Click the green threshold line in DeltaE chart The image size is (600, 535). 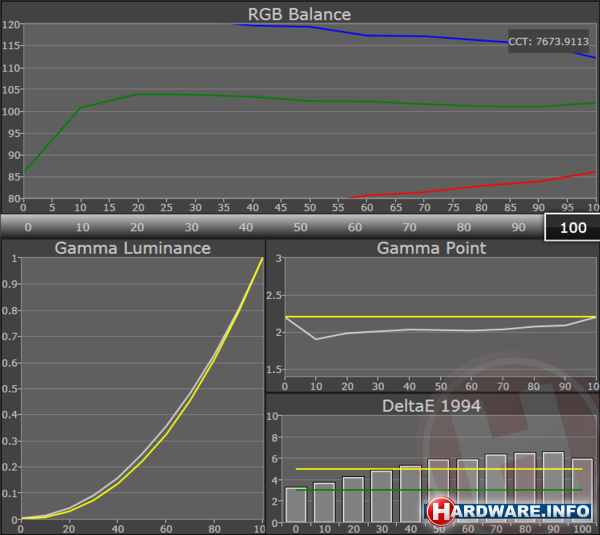click(439, 490)
